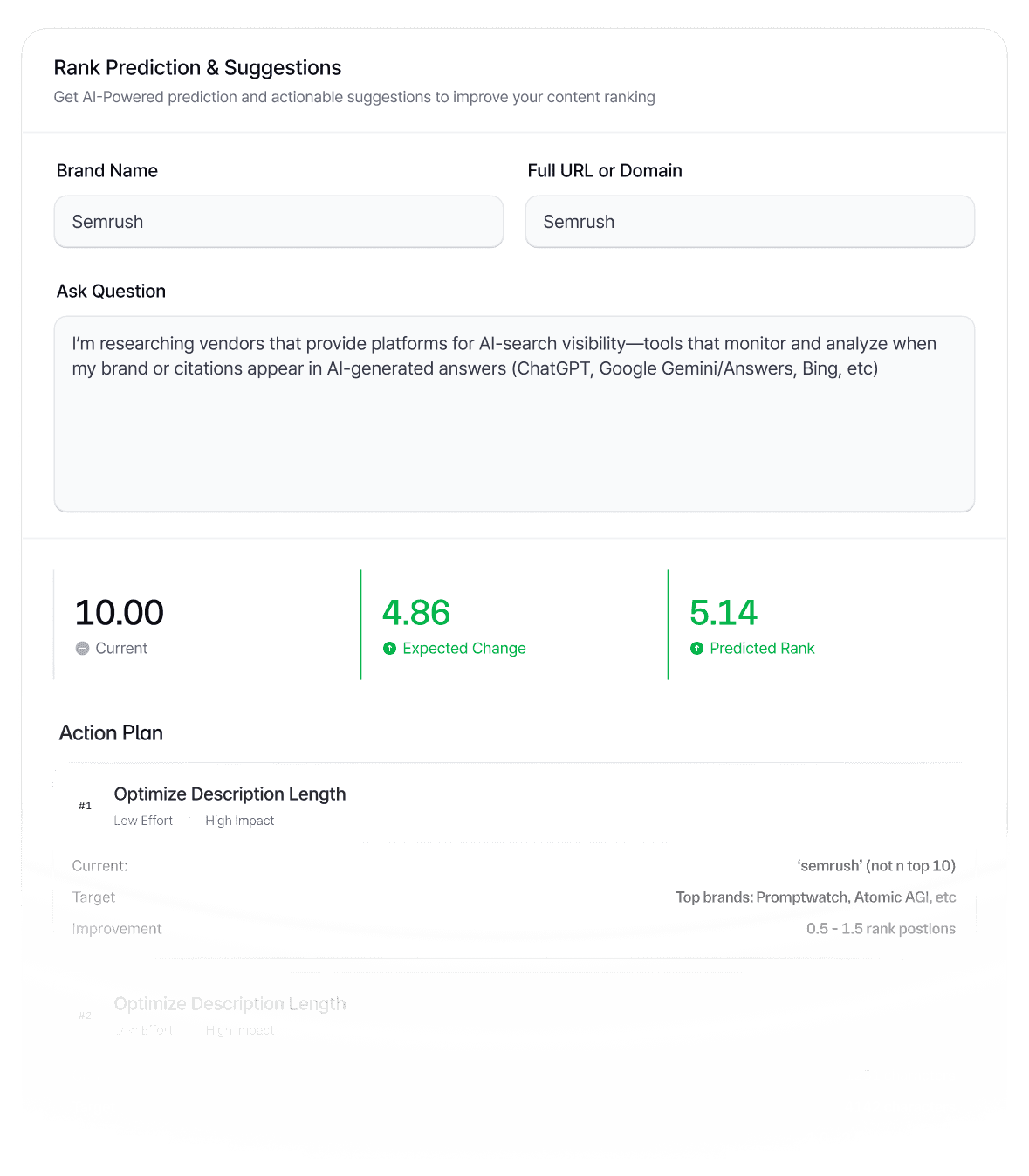Image resolution: width=1029 pixels, height=1176 pixels.
Task: Select the 10.00 current rank value
Action: pos(120,613)
